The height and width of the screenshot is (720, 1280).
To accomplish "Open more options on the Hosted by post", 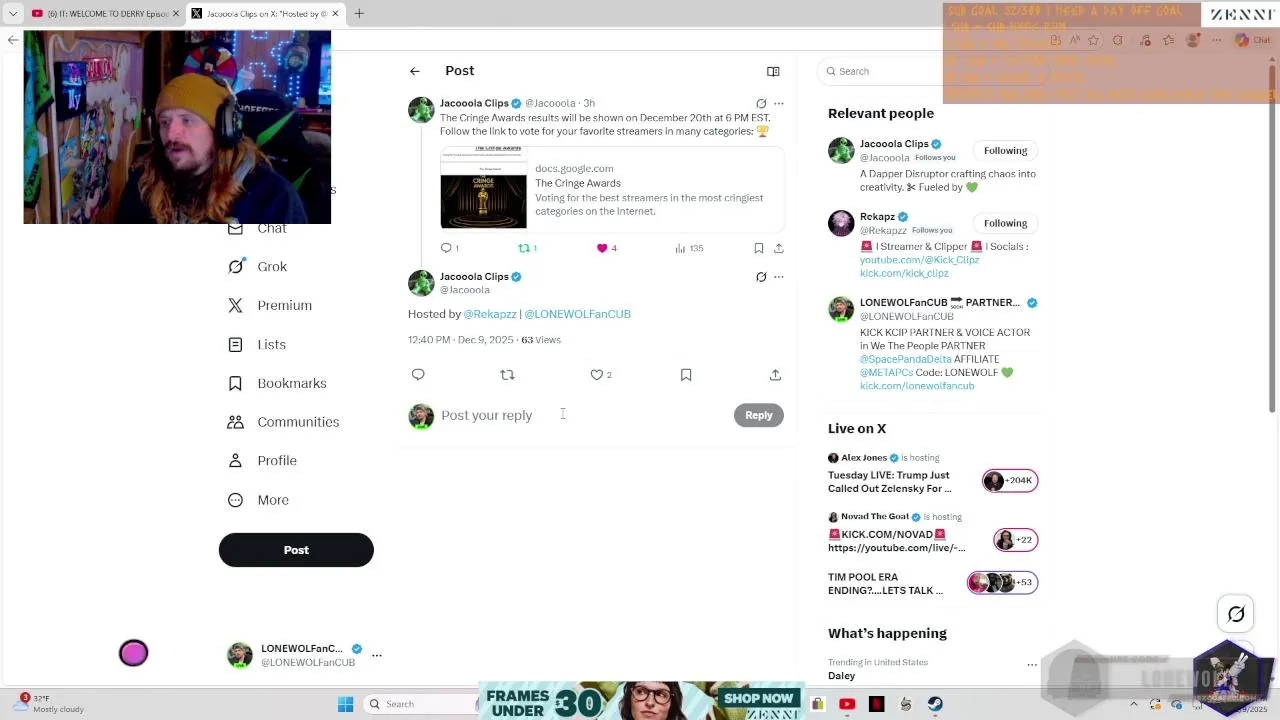I will click(x=779, y=277).
